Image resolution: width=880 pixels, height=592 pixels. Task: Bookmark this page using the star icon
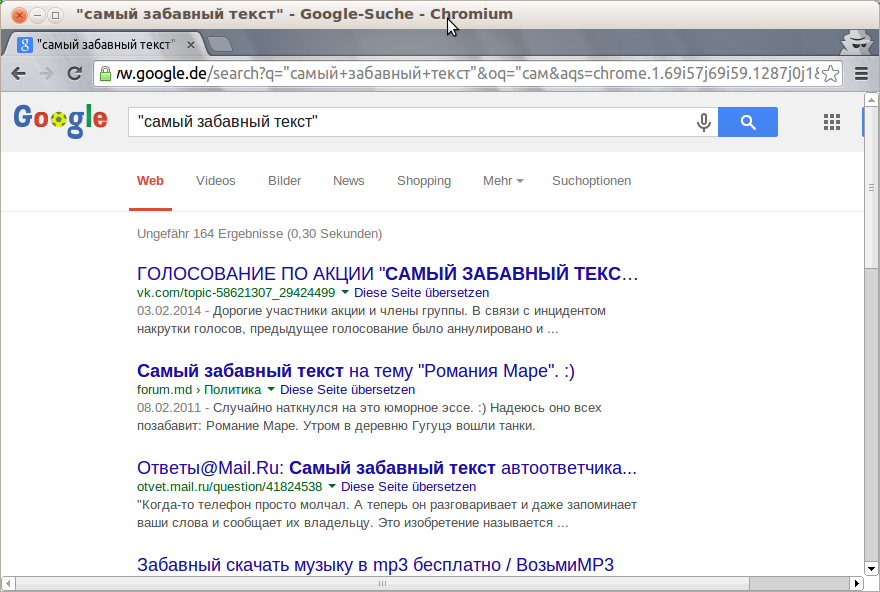point(831,74)
